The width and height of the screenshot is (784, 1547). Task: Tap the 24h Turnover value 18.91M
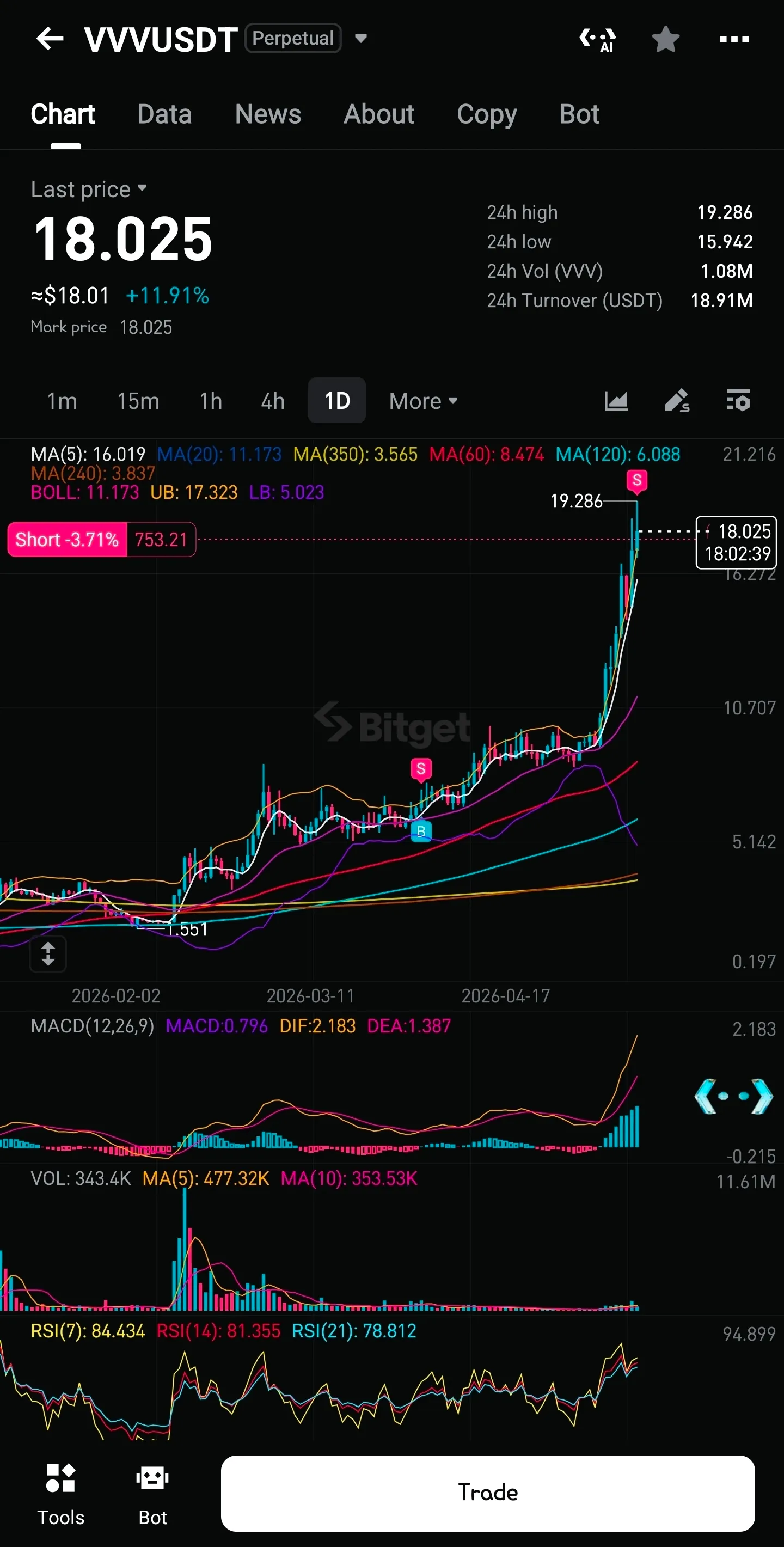coord(721,301)
